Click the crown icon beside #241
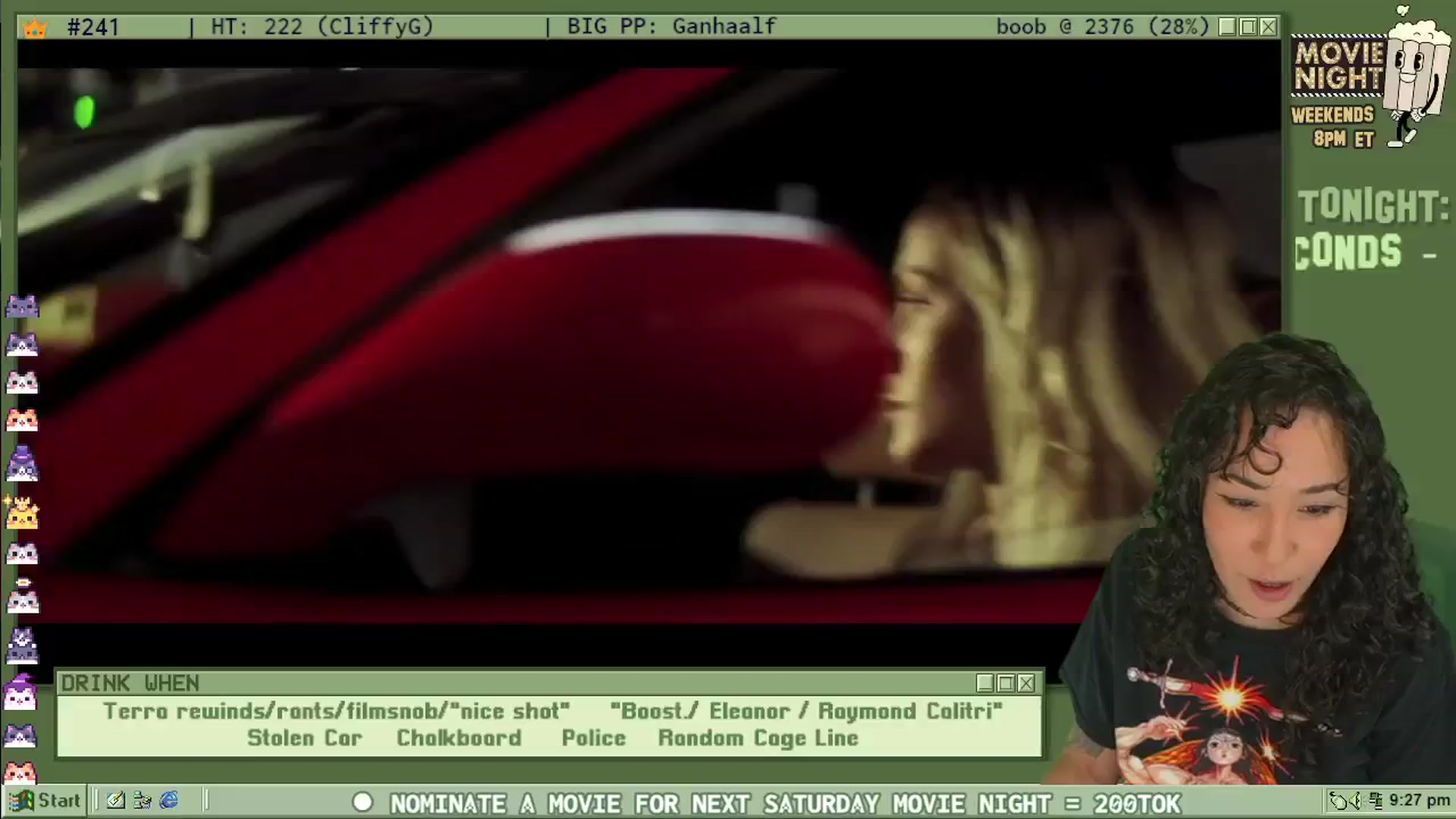The height and width of the screenshot is (819, 1456). (x=35, y=28)
